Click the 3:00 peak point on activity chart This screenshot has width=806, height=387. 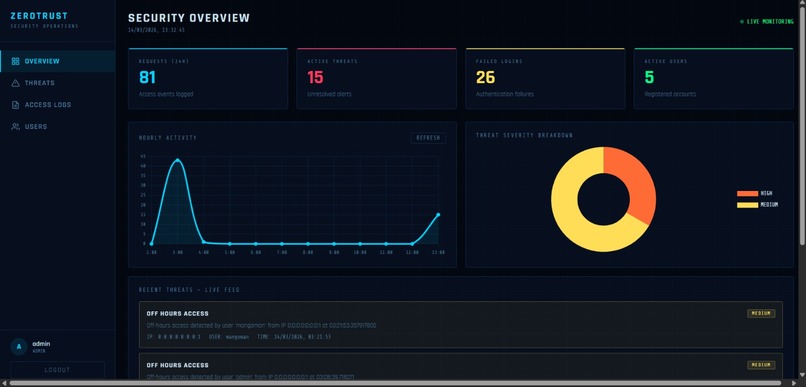[x=177, y=160]
